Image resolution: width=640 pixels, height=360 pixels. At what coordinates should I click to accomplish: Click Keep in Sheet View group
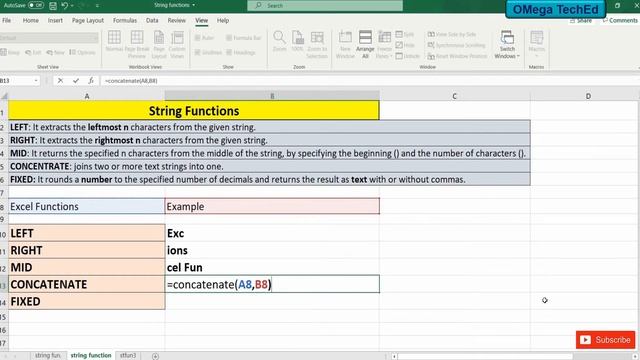click(11, 52)
